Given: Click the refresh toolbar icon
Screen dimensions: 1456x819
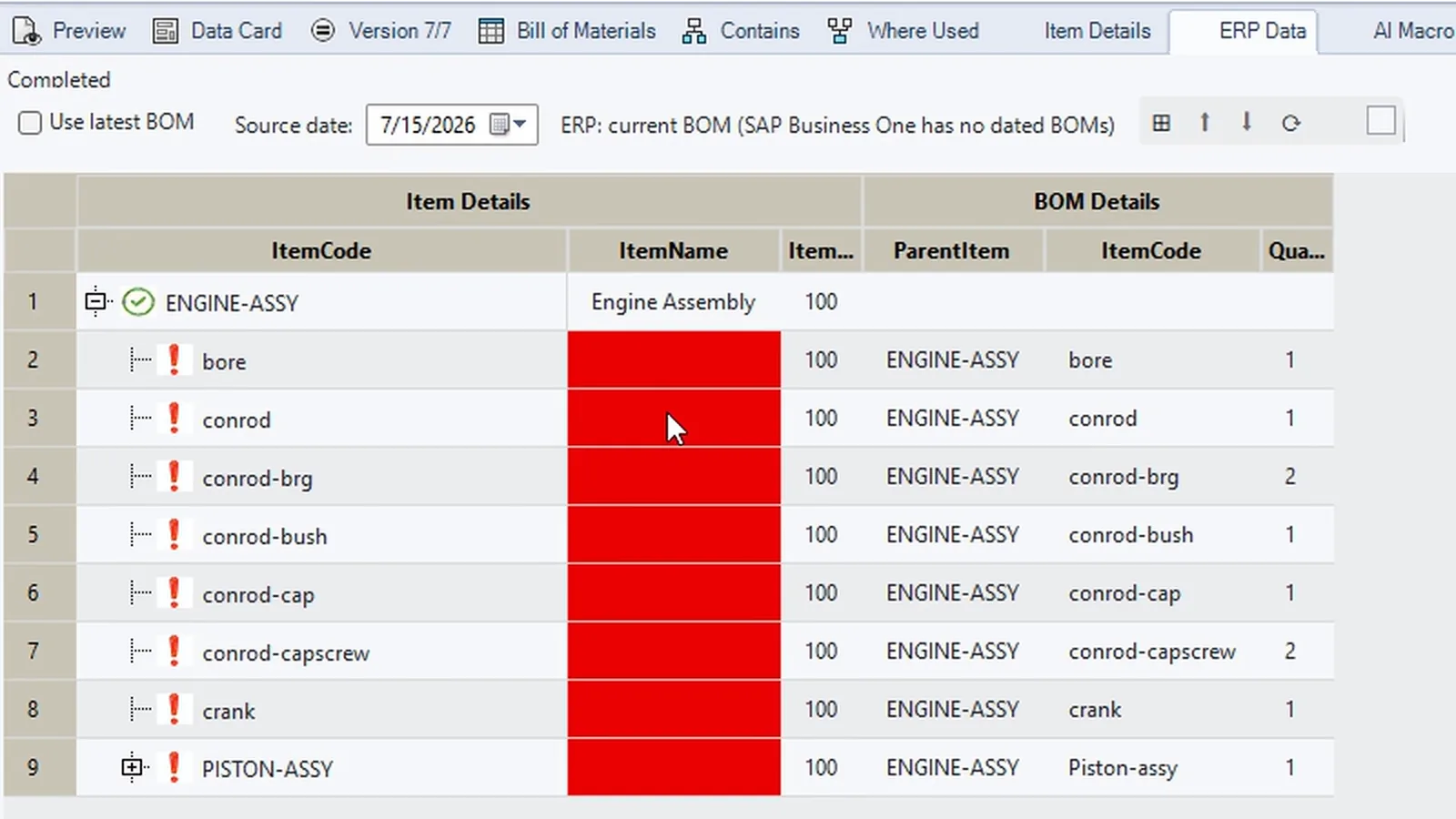Looking at the screenshot, I should tap(1290, 123).
